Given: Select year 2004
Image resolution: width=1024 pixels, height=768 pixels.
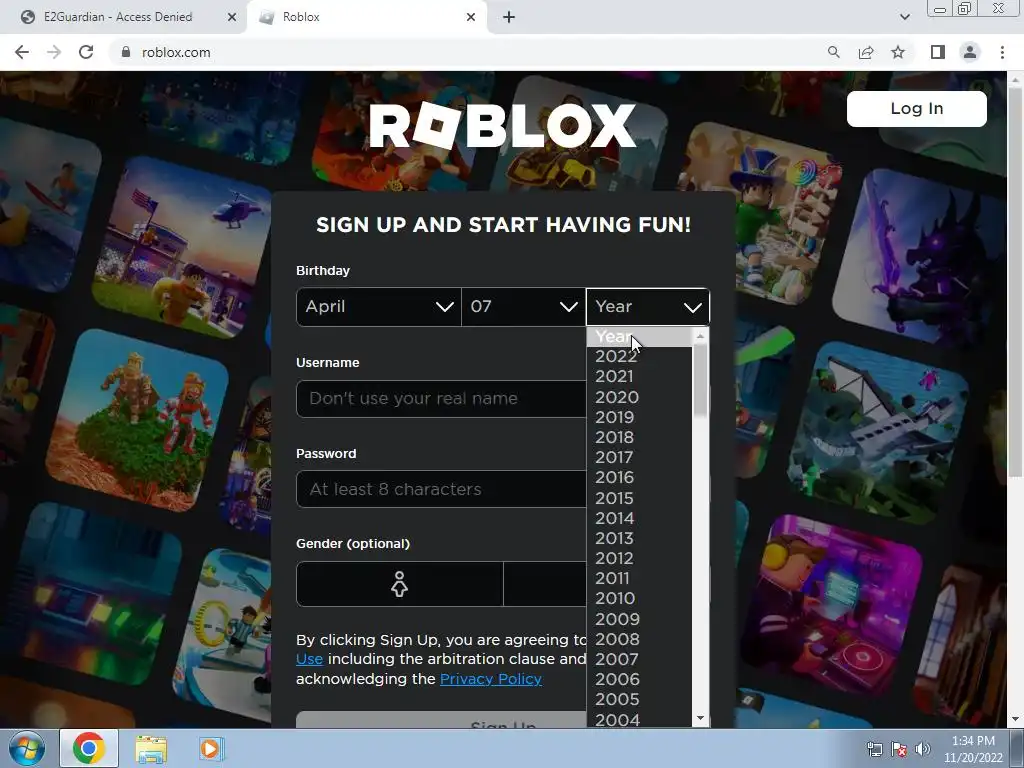Looking at the screenshot, I should pos(639,719).
